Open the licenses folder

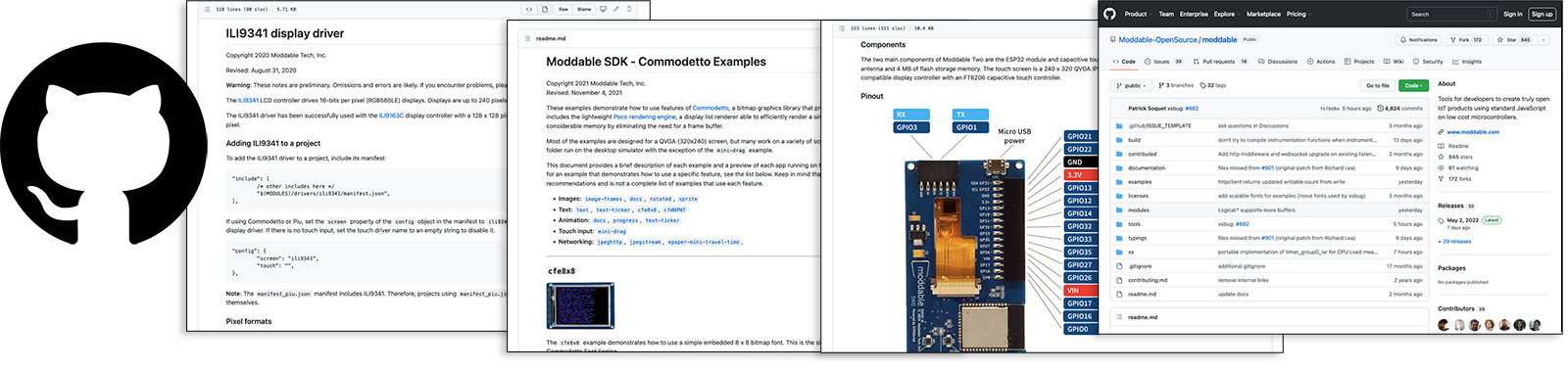(x=1138, y=196)
